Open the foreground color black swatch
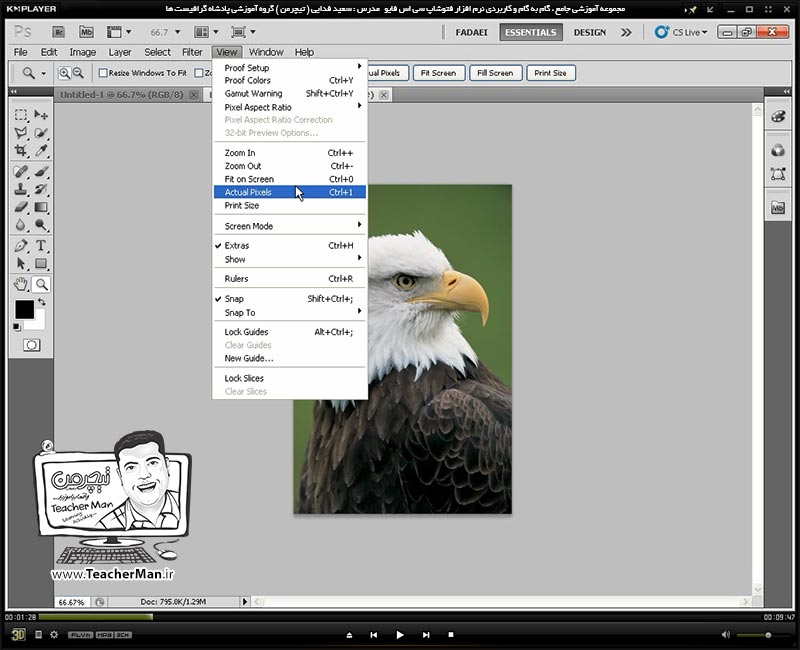800x650 pixels. [x=24, y=309]
